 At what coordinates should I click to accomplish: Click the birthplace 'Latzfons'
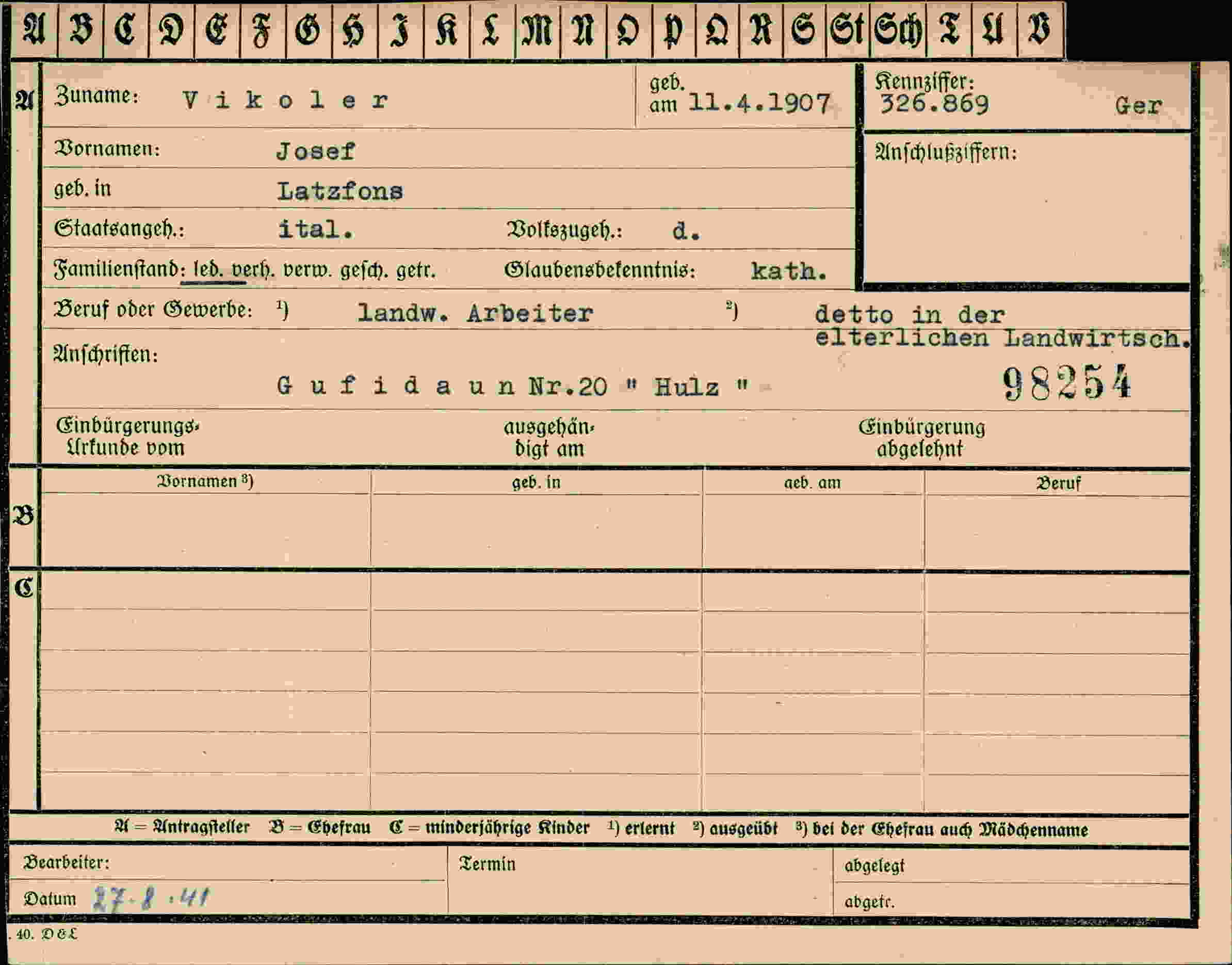pyautogui.click(x=340, y=191)
